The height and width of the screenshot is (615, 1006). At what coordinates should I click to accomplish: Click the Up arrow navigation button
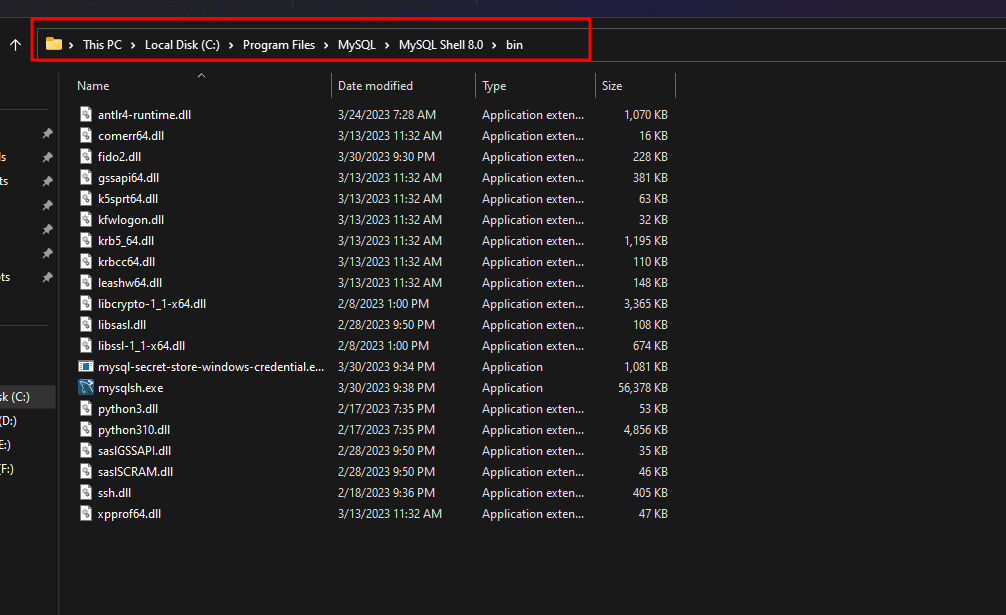click(15, 45)
